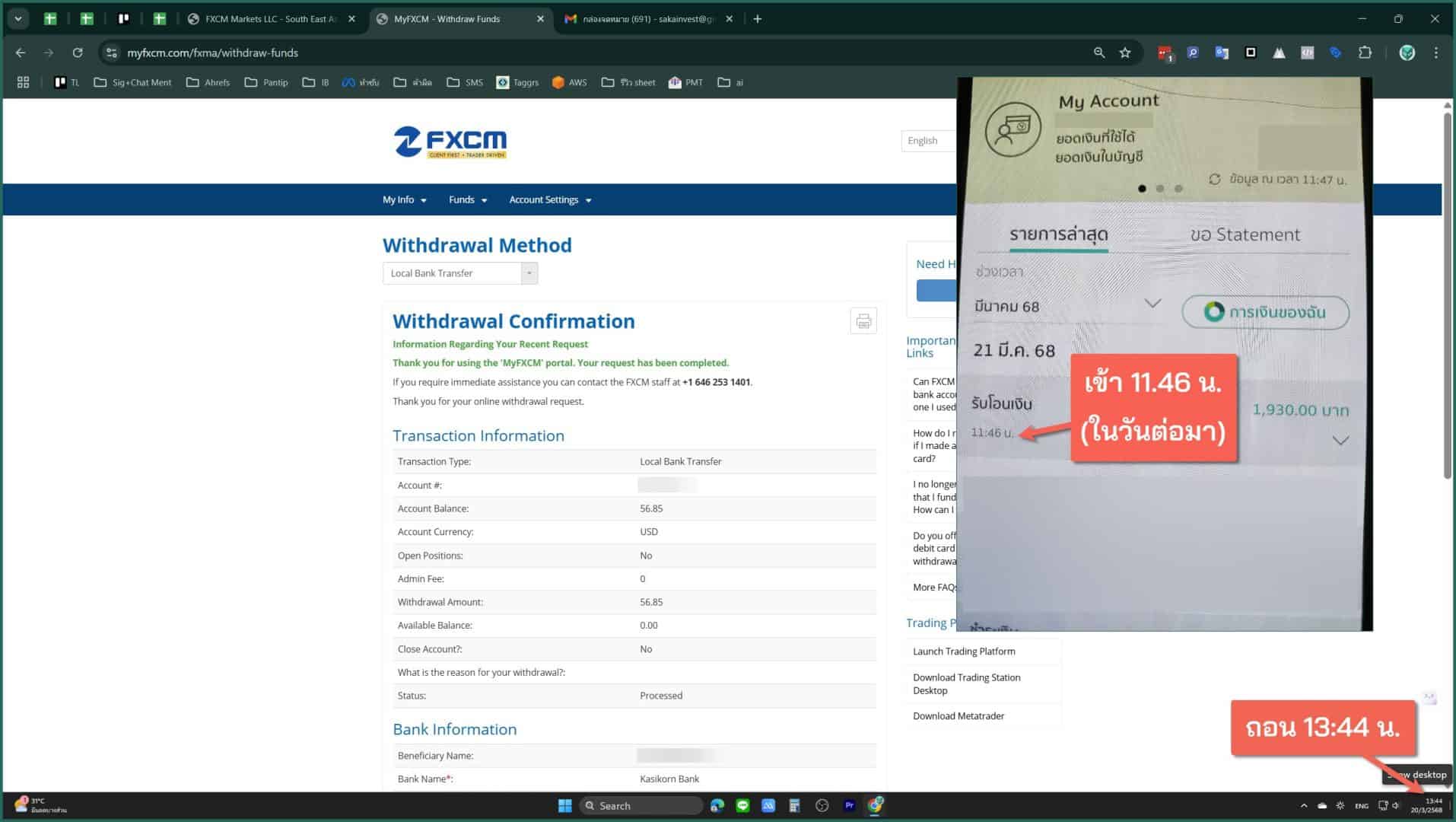
Task: Open the weather widget showing 31°C
Action: point(40,805)
